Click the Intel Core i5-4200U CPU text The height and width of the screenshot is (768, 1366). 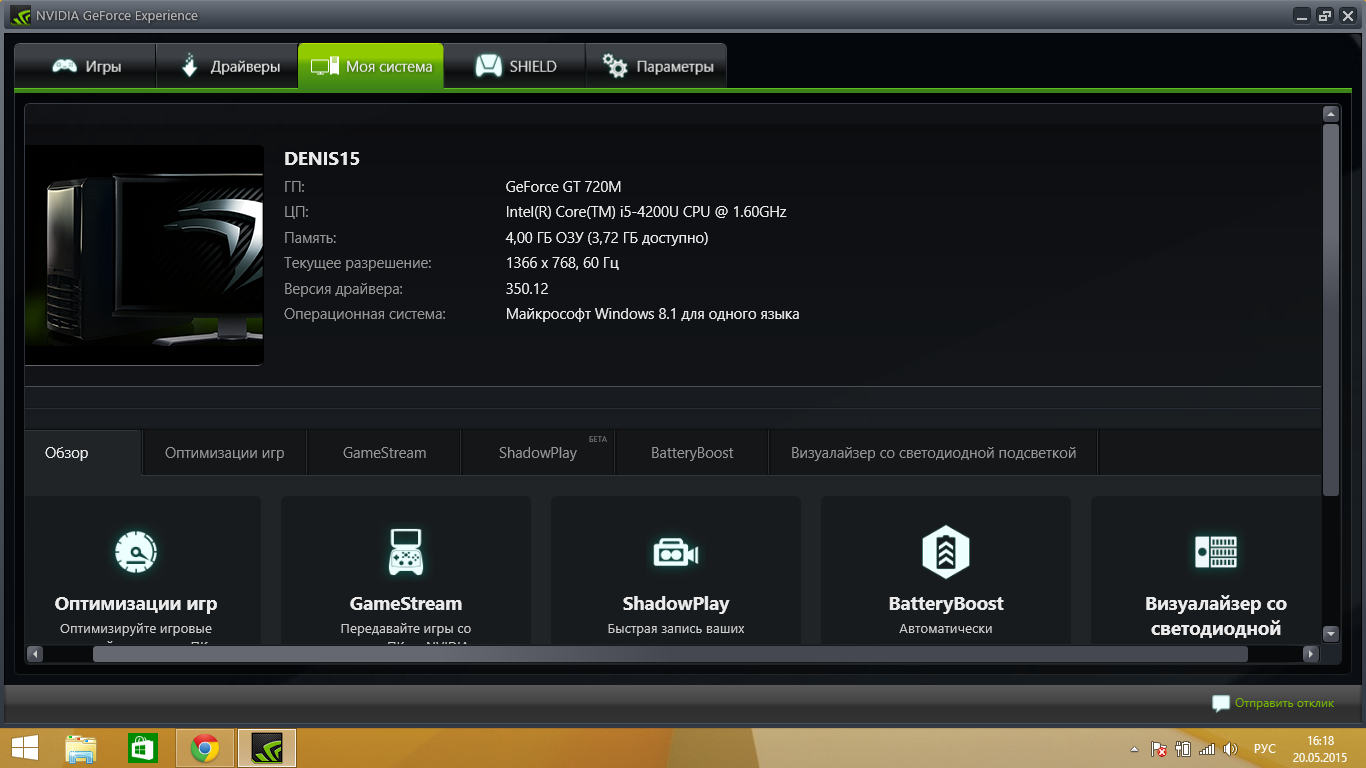pos(646,212)
